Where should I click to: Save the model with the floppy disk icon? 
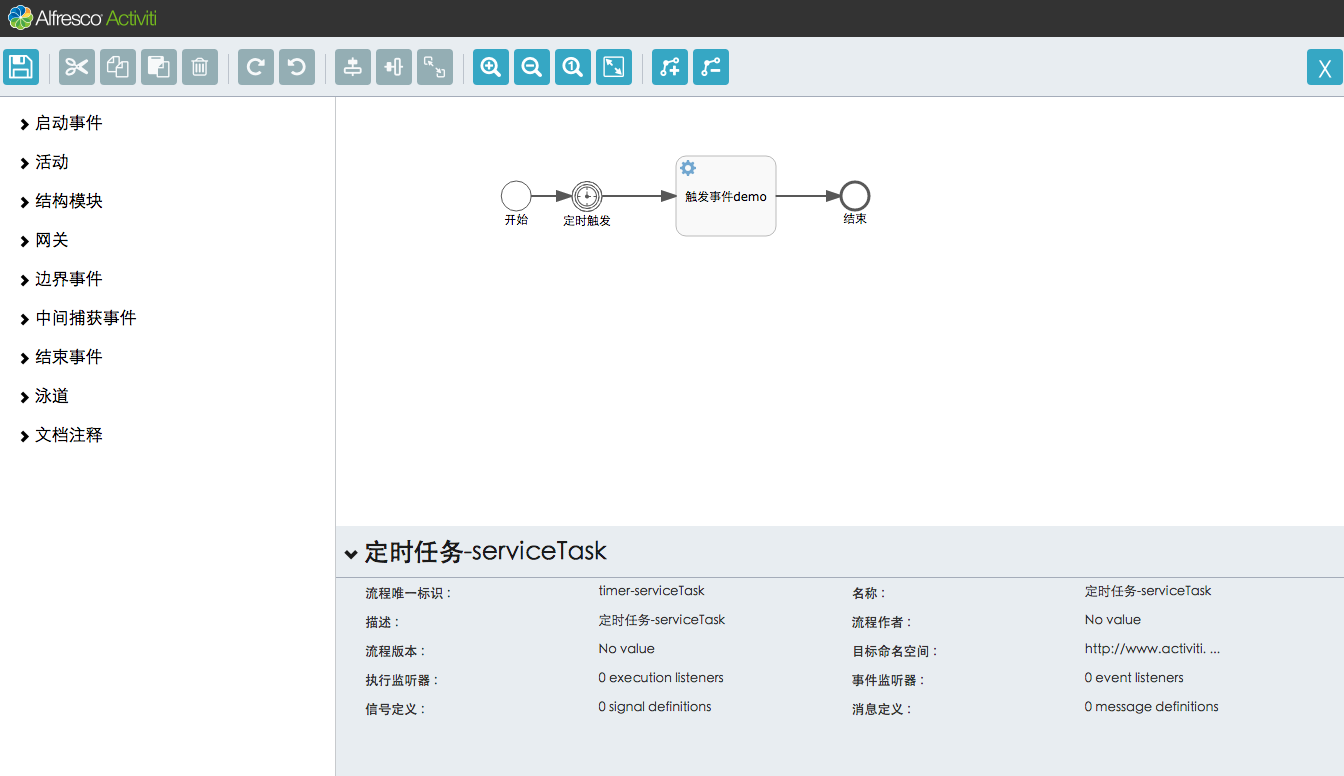point(20,67)
